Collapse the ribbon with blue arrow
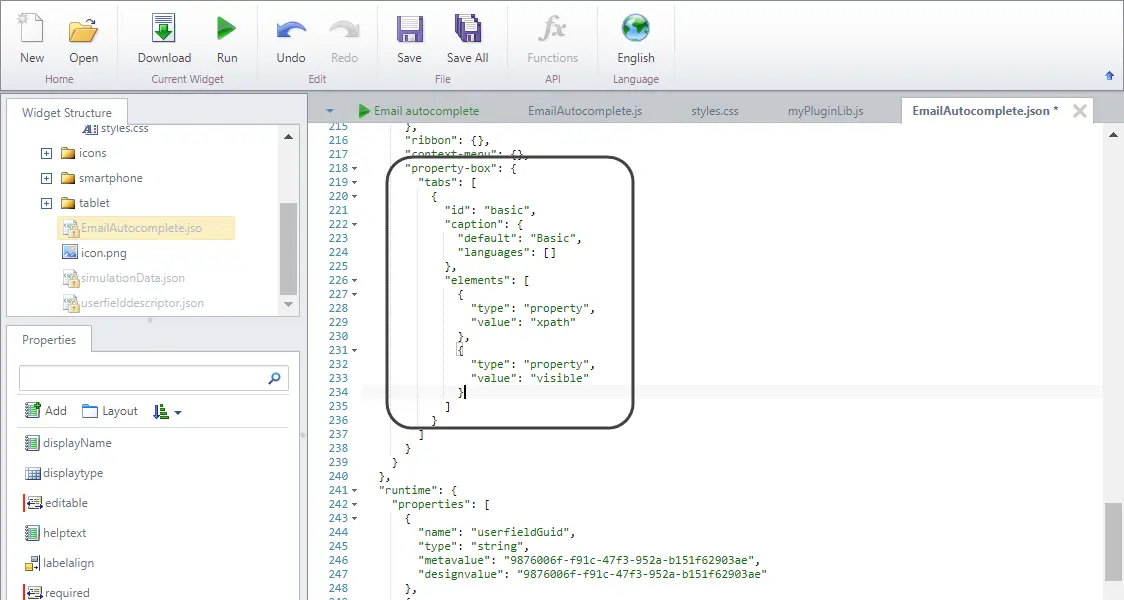The height and width of the screenshot is (600, 1124). pos(1109,75)
